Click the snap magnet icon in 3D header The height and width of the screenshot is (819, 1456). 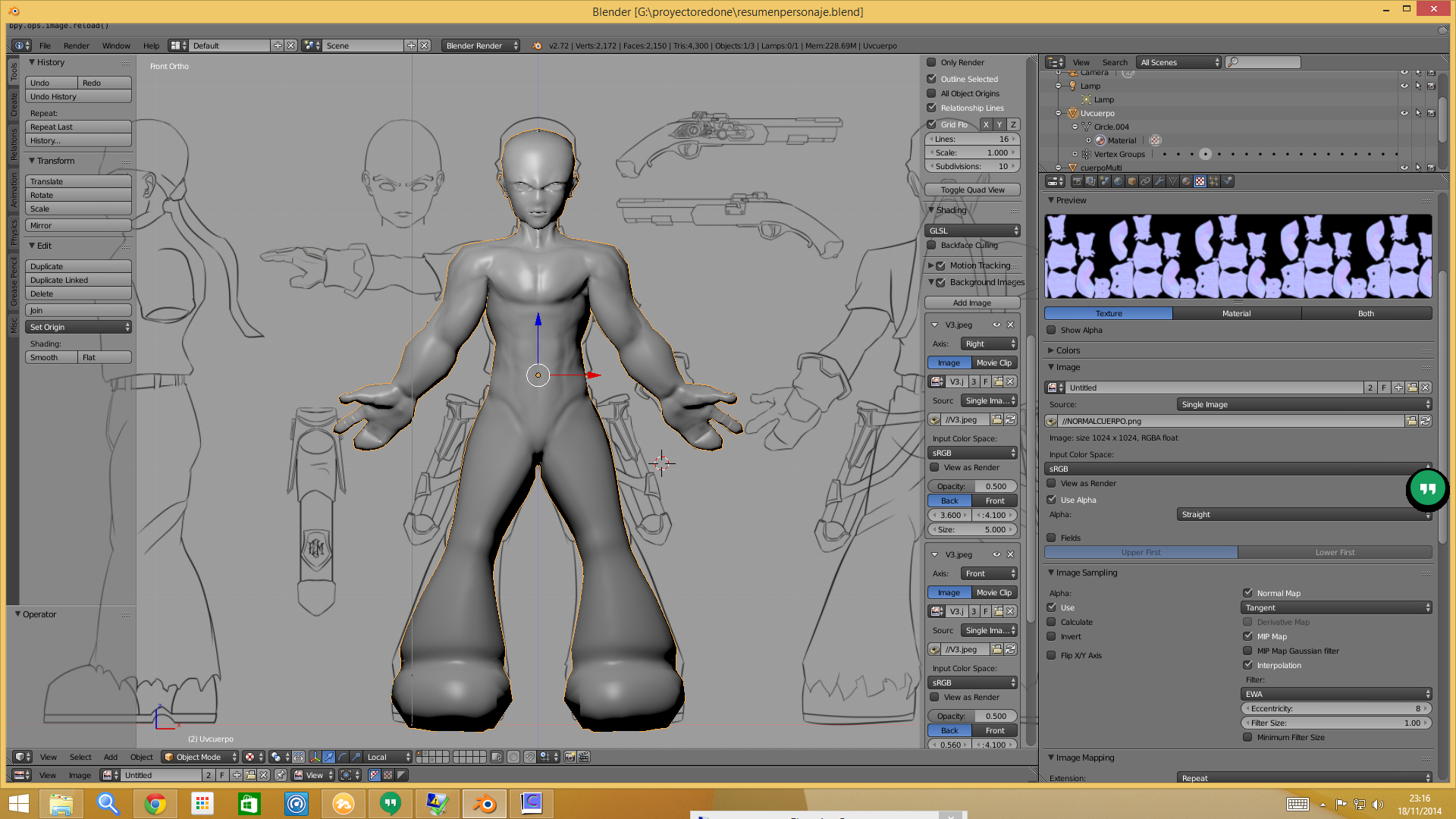coord(529,757)
